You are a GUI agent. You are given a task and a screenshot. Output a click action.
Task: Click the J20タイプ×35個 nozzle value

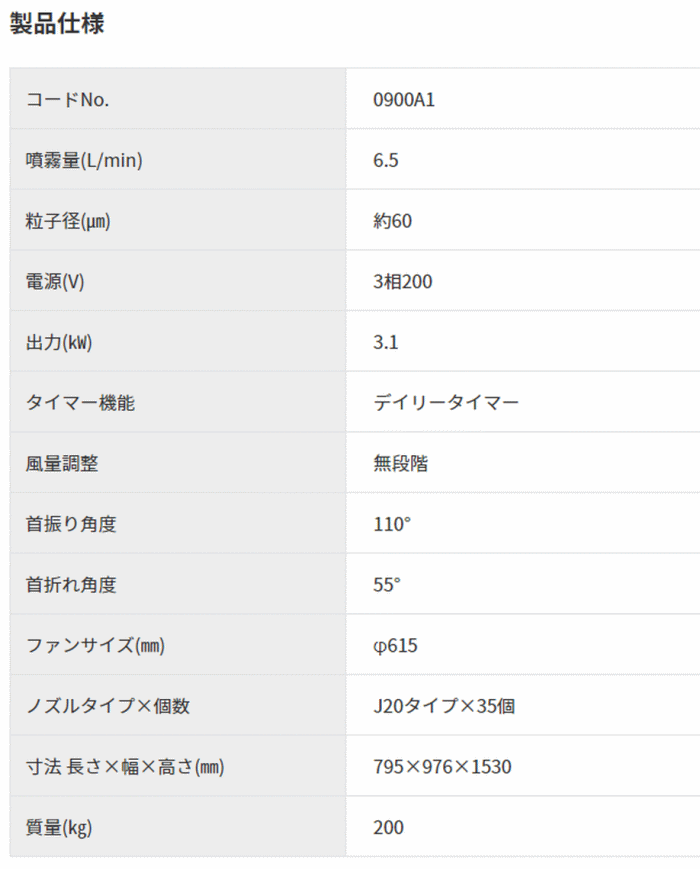click(444, 706)
